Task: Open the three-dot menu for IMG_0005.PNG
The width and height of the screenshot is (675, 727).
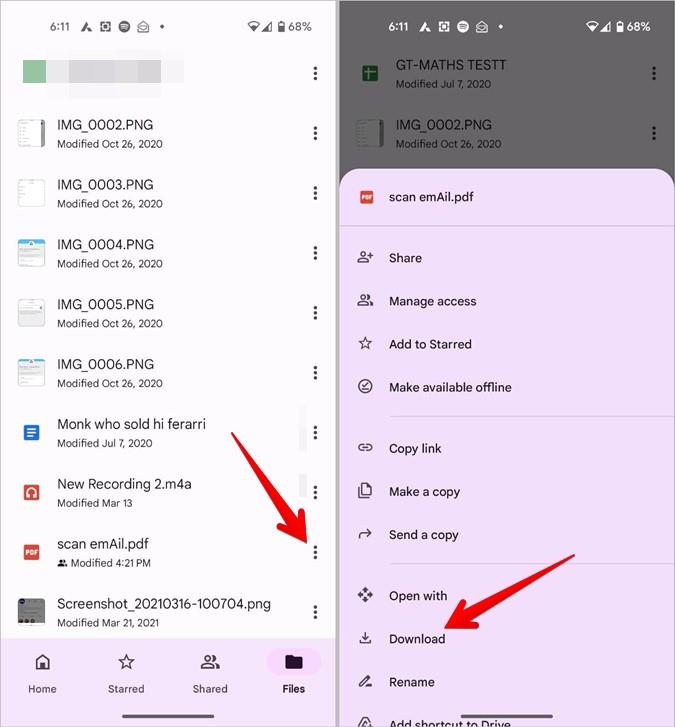Action: tap(315, 313)
